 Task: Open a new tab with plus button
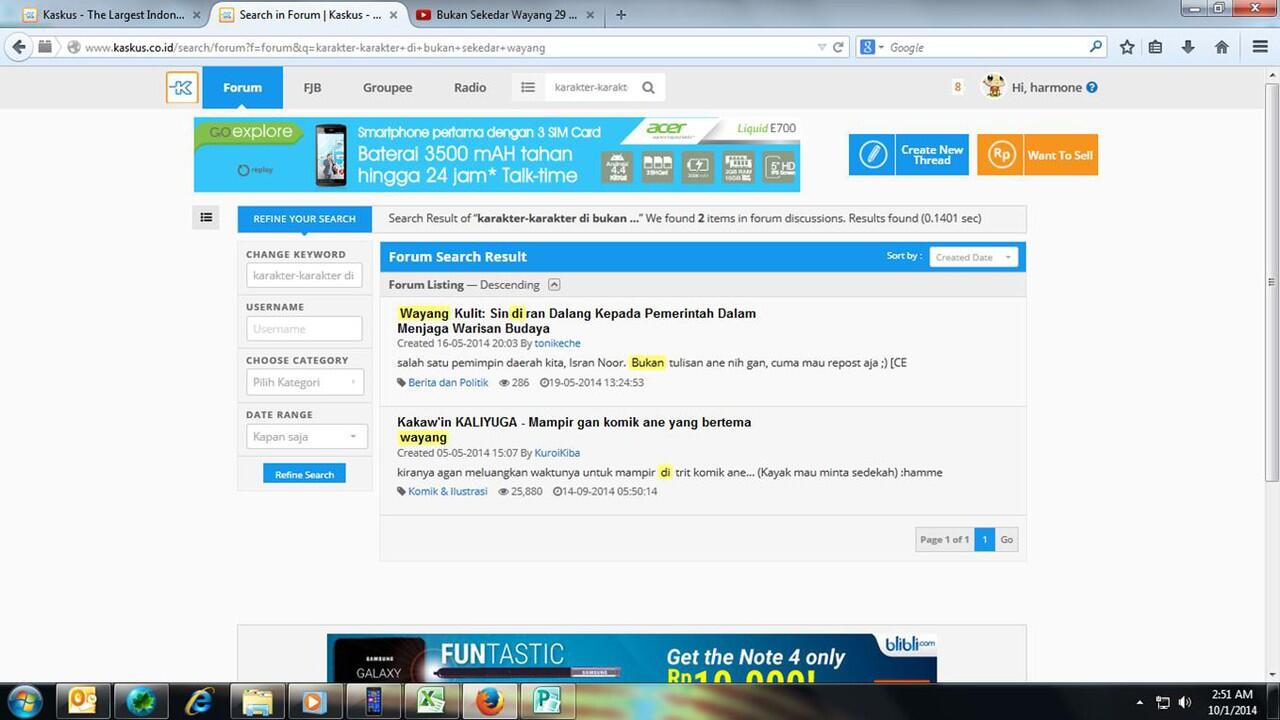[621, 15]
